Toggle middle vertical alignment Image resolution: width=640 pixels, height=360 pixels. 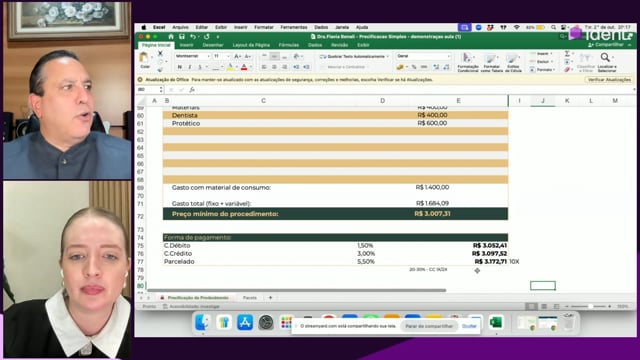click(x=274, y=56)
